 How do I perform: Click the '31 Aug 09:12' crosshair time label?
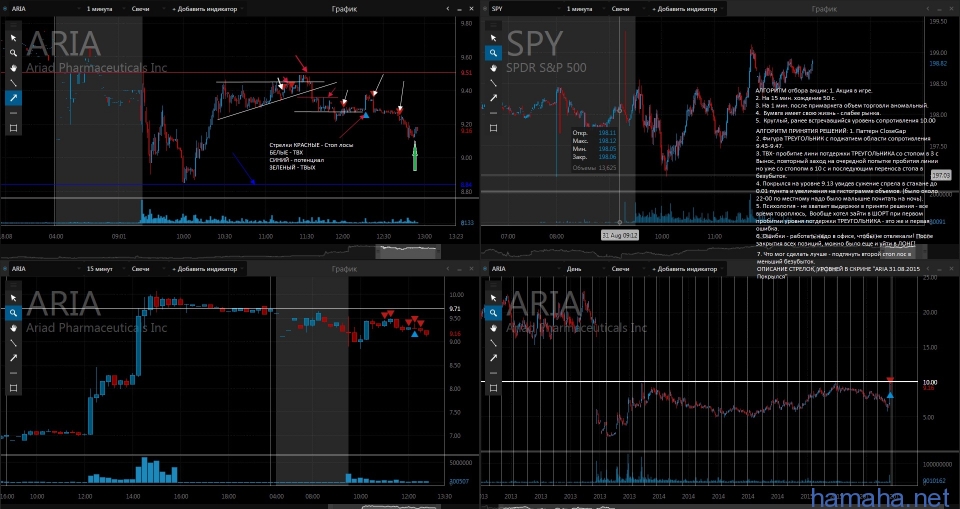click(x=620, y=235)
